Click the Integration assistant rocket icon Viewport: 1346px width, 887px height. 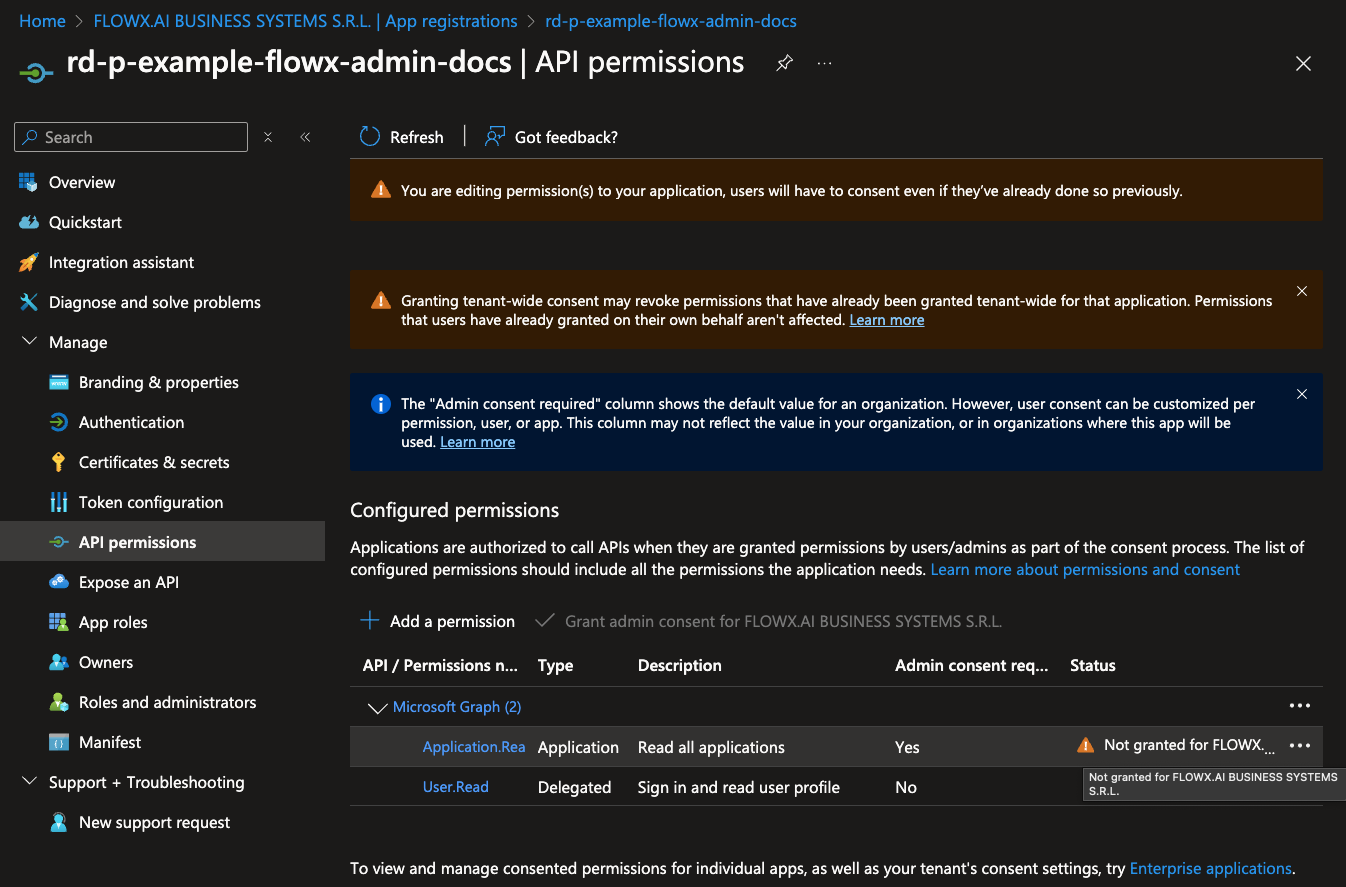pos(28,262)
